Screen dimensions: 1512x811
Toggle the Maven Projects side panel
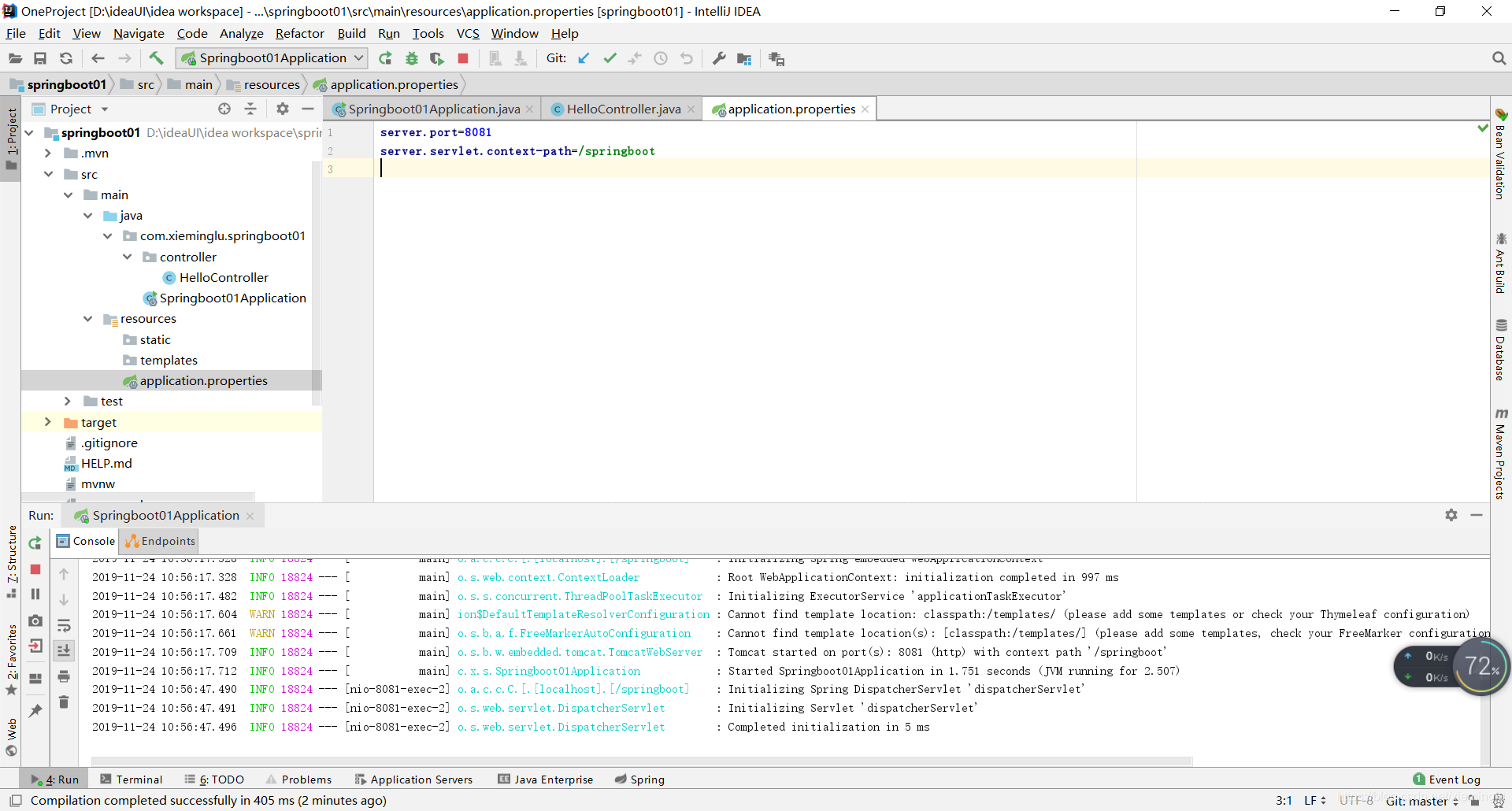1500,454
